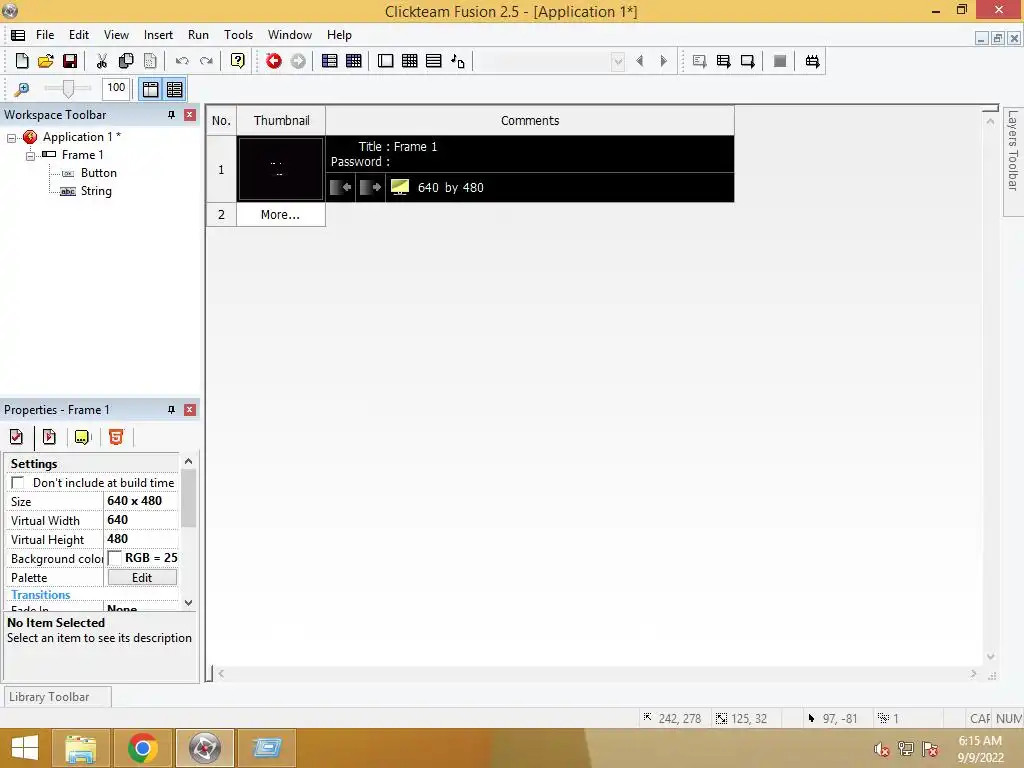Collapse the Application 1 tree node
1024x768 pixels.
tap(11, 138)
